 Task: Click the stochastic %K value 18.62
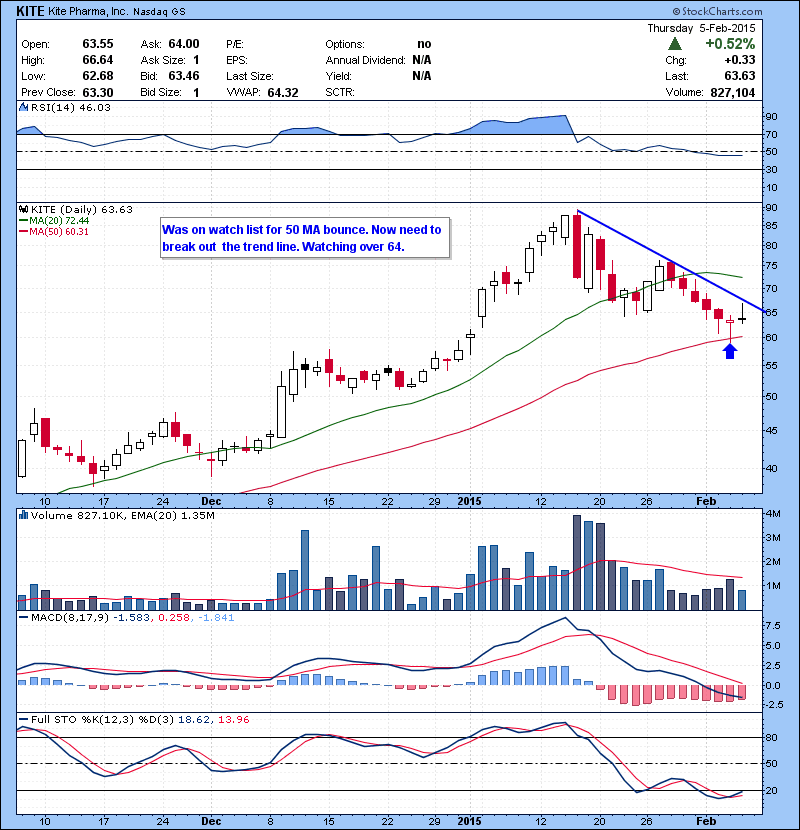coord(193,719)
